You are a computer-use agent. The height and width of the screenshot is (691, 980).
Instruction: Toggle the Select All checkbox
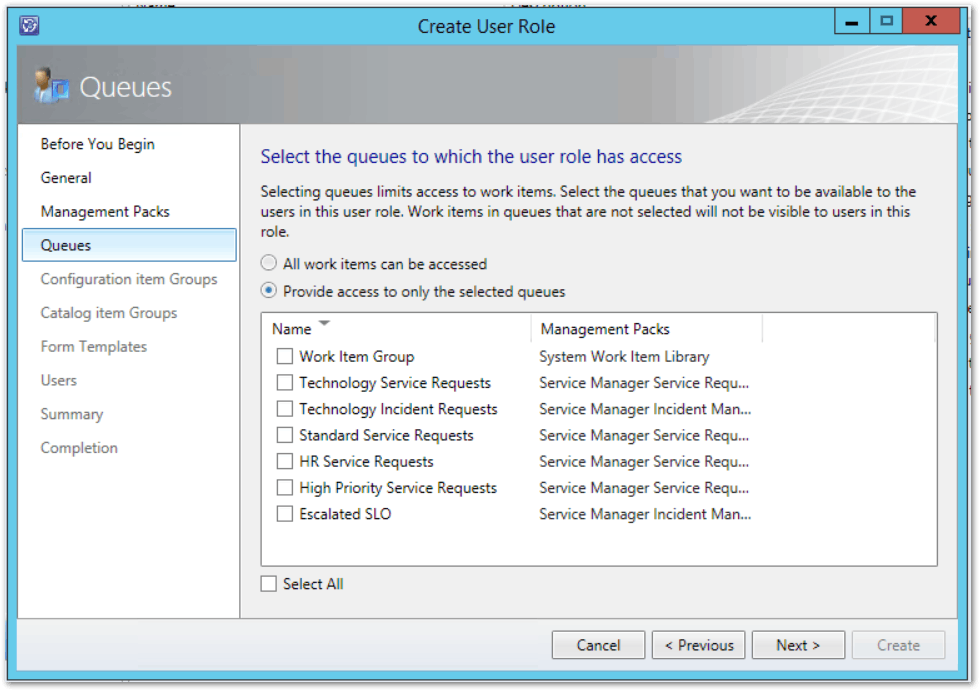click(269, 584)
